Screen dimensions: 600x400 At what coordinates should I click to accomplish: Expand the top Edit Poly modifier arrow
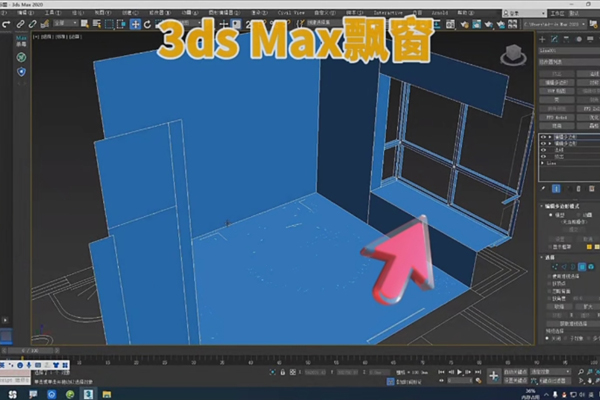(x=550, y=137)
